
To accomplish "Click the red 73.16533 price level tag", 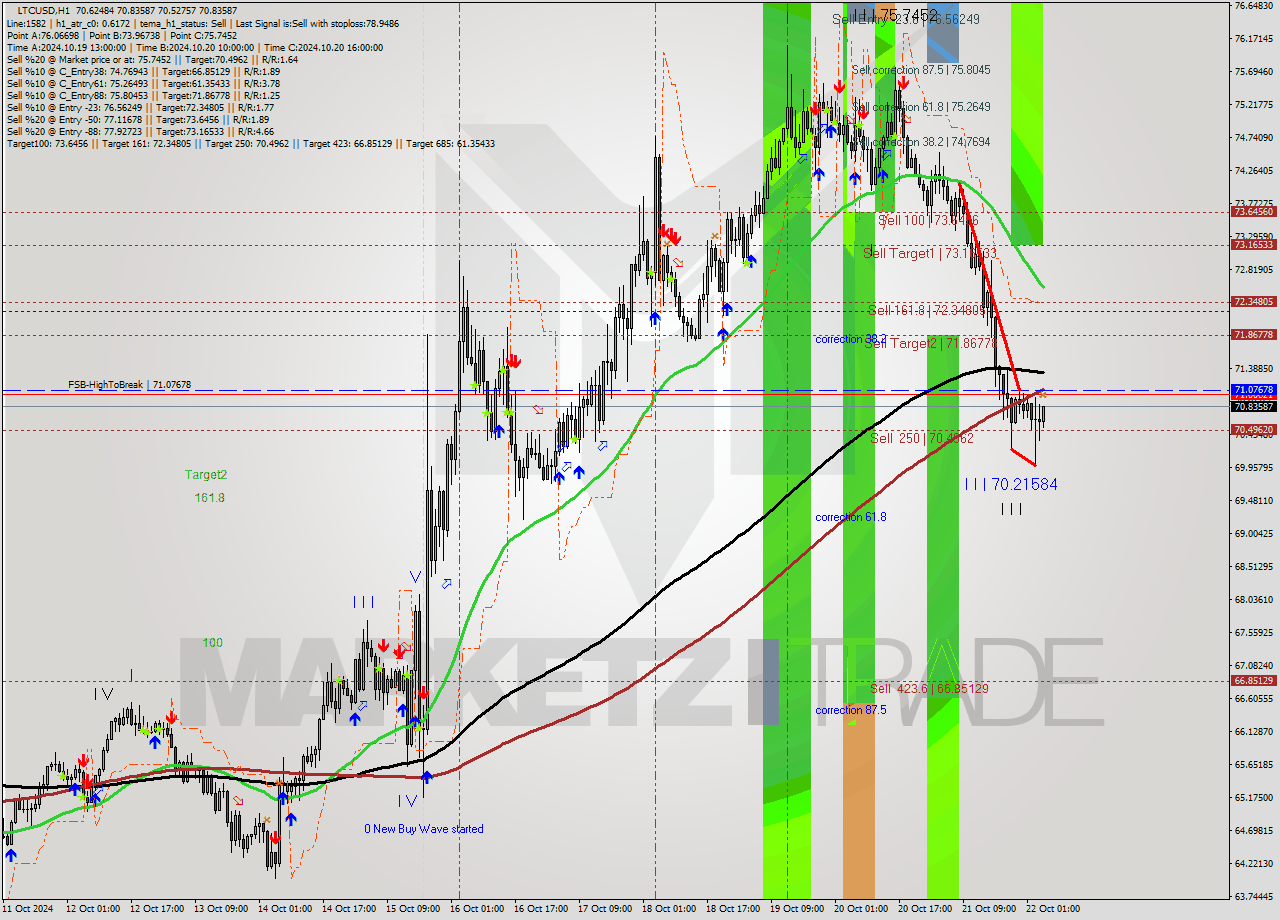I will tap(1253, 244).
